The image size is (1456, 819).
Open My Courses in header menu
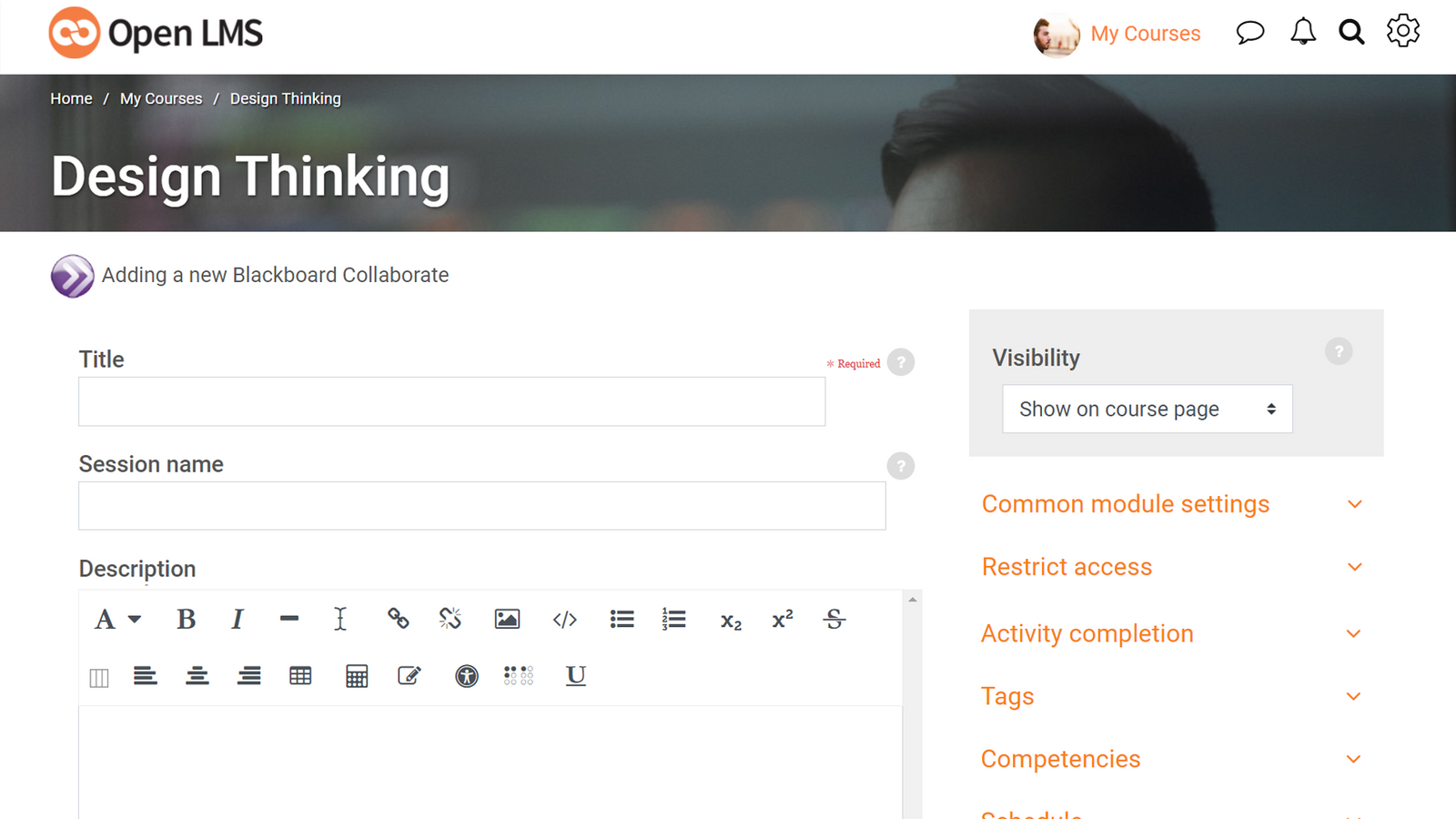pos(1146,34)
